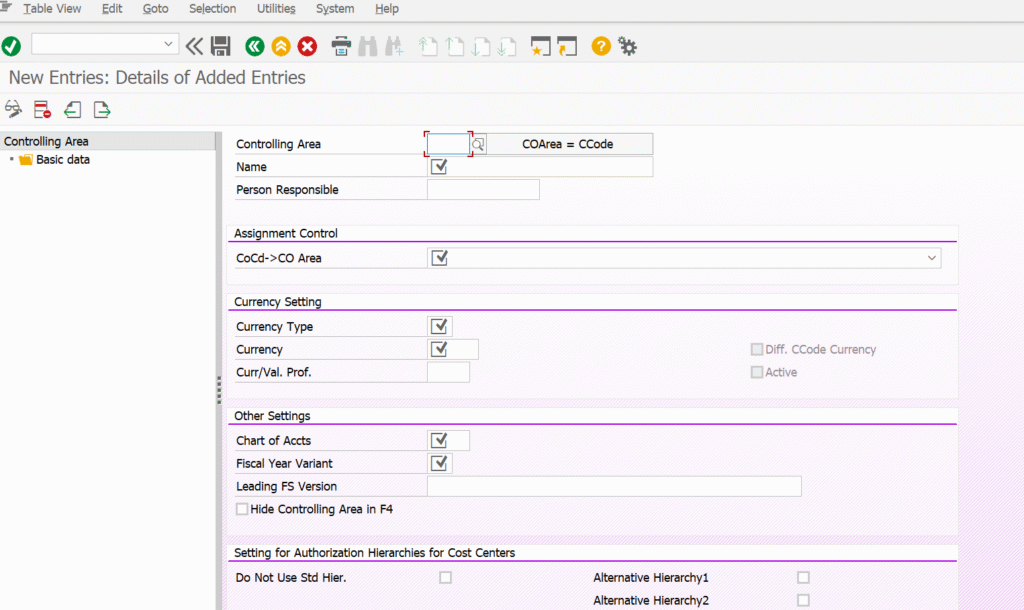1024x610 pixels.
Task: Click the First Page icon
Action: tap(428, 46)
